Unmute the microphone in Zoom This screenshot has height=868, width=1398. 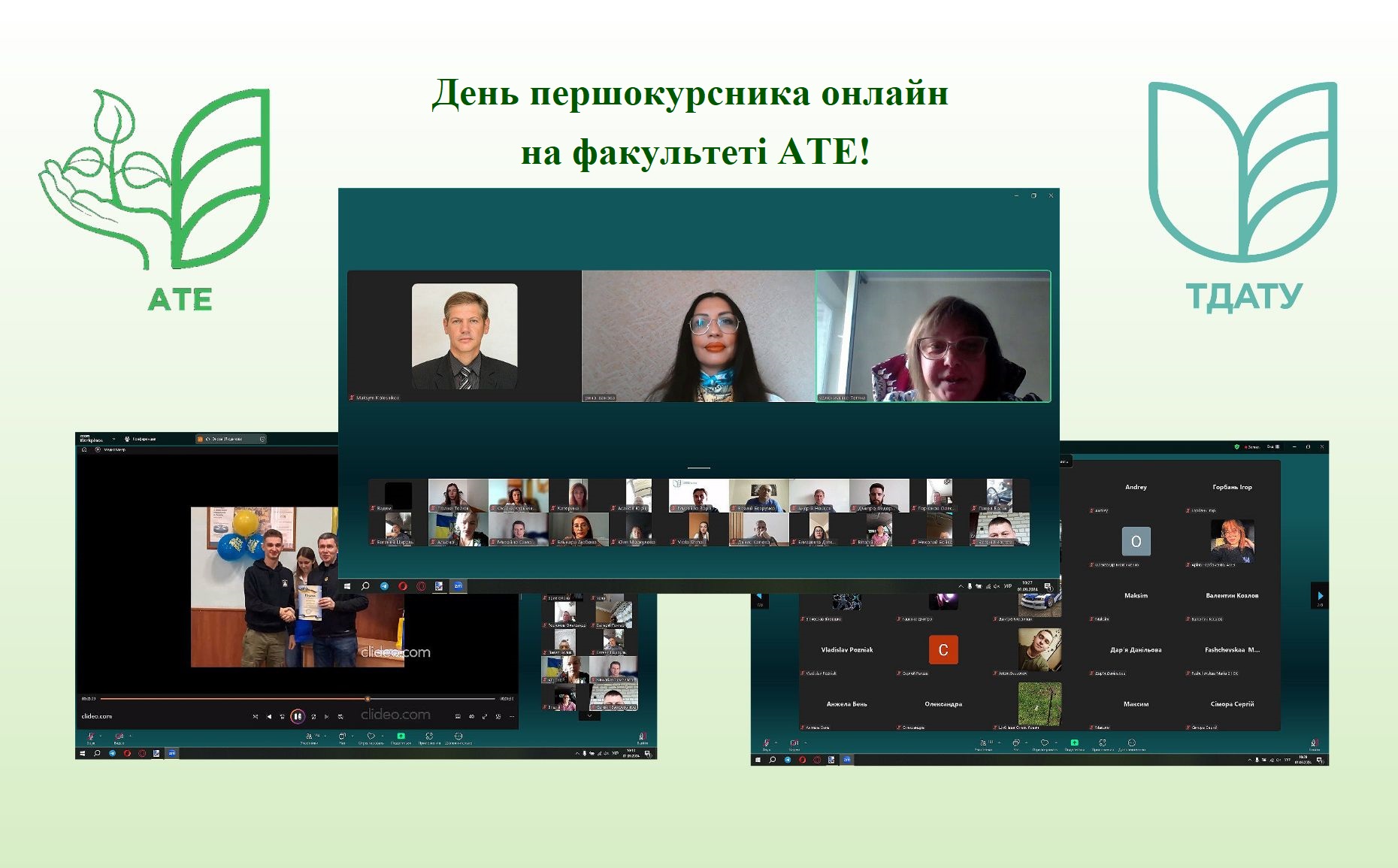90,736
